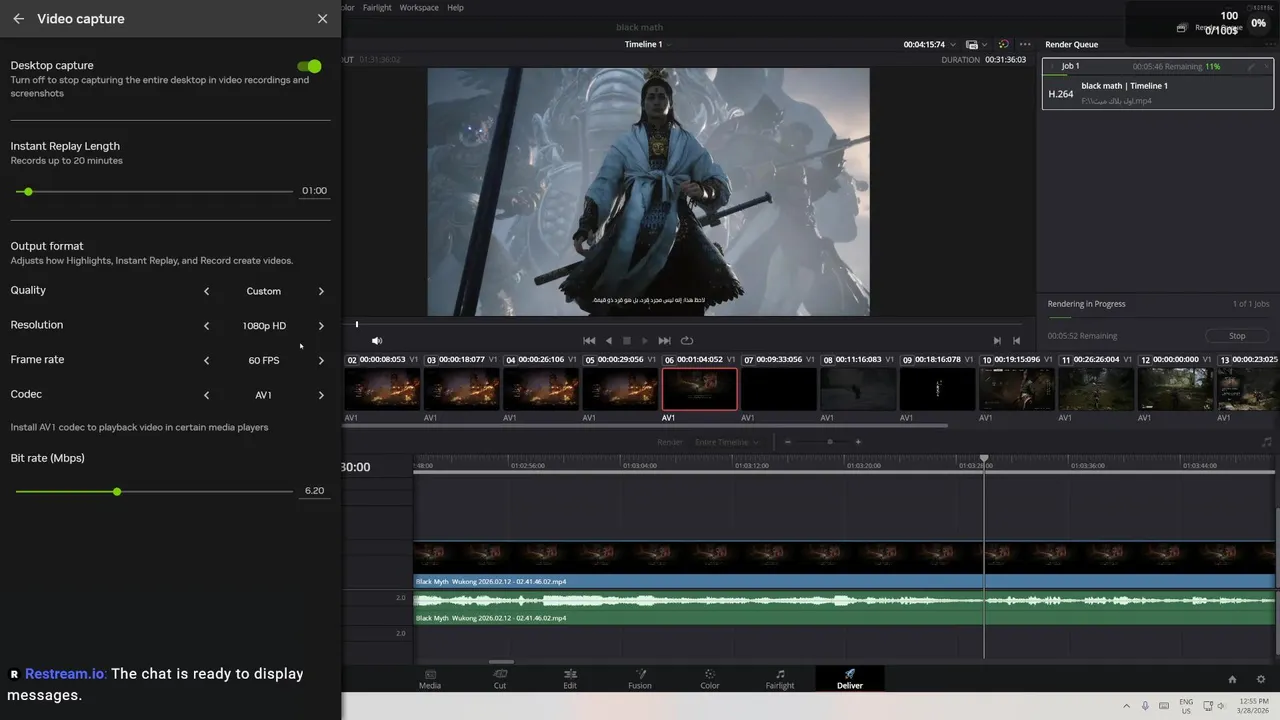Switch to the Color page
1280x720 pixels.
tap(710, 679)
